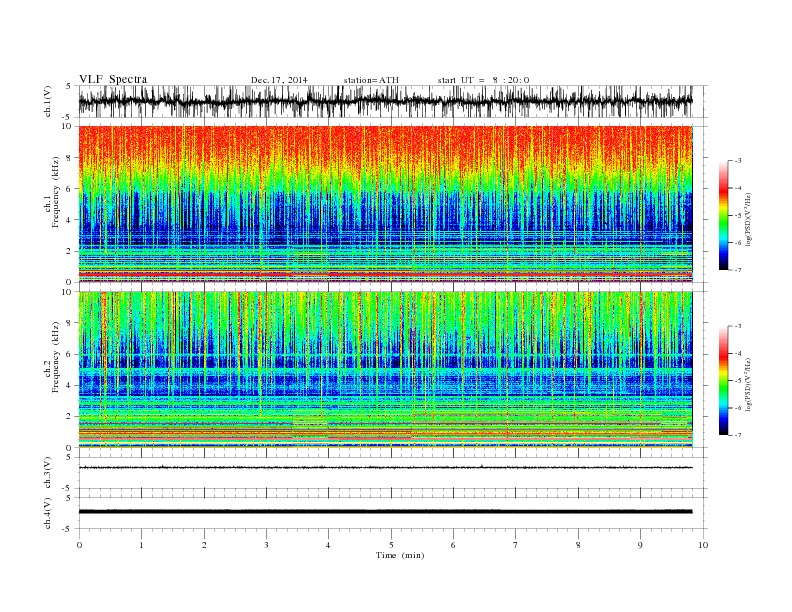Click the "ch.1(V)" waveform axis label
Viewport: 792px width, 612px height.
tap(48, 101)
